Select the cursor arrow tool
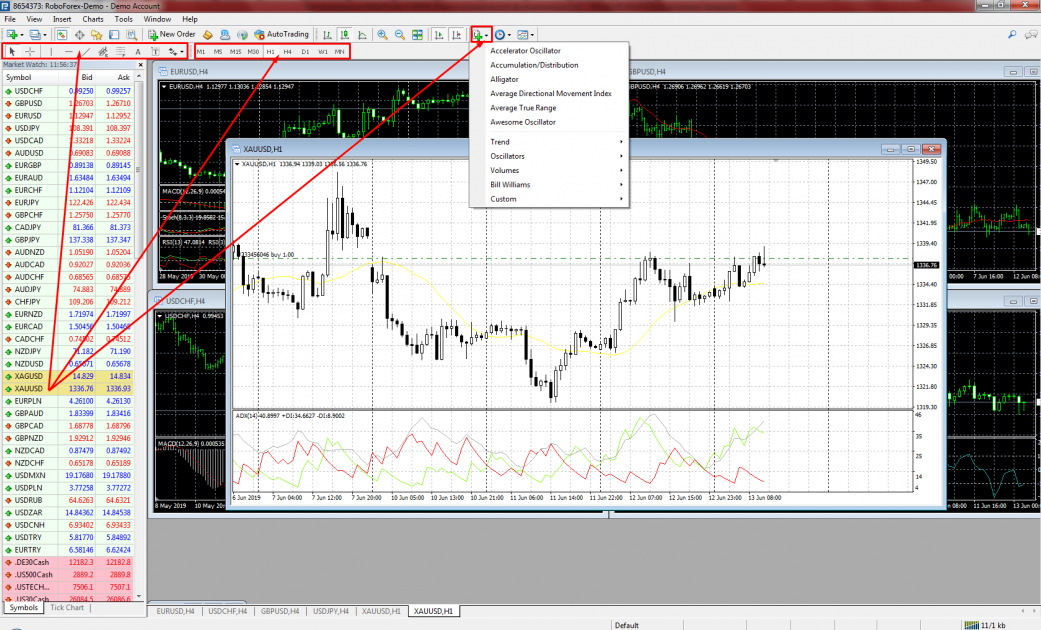1041x630 pixels. (12, 51)
